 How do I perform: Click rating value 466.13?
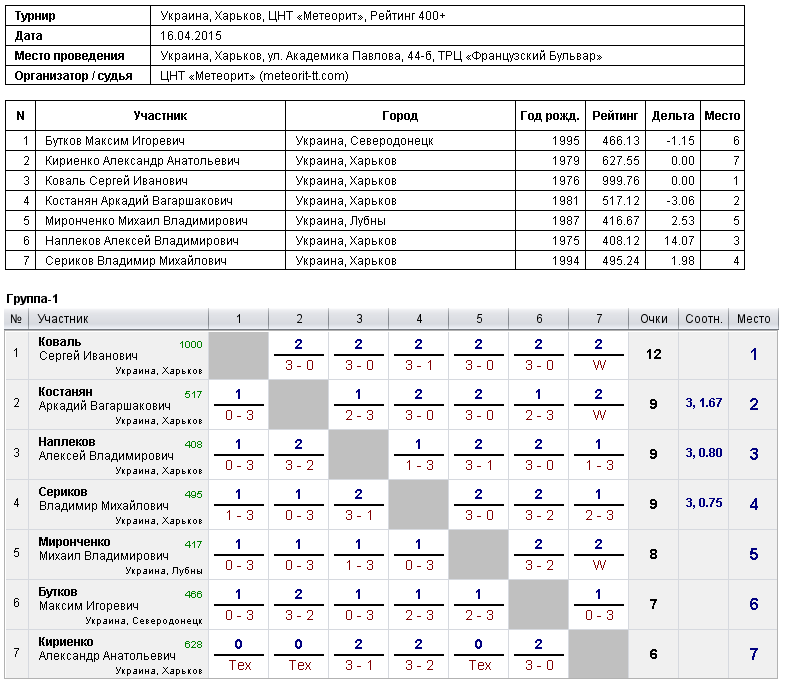click(621, 141)
